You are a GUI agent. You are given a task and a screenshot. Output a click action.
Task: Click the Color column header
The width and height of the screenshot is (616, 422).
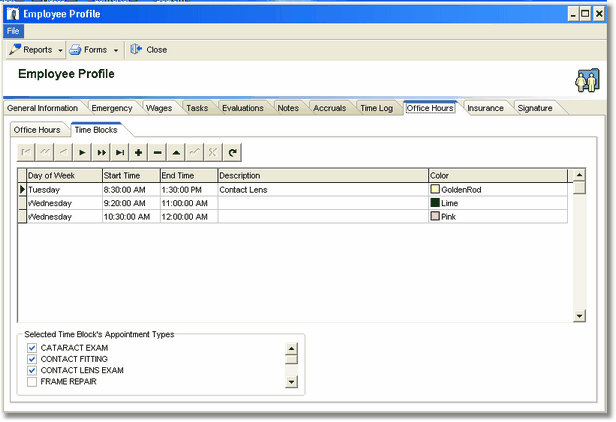498,176
